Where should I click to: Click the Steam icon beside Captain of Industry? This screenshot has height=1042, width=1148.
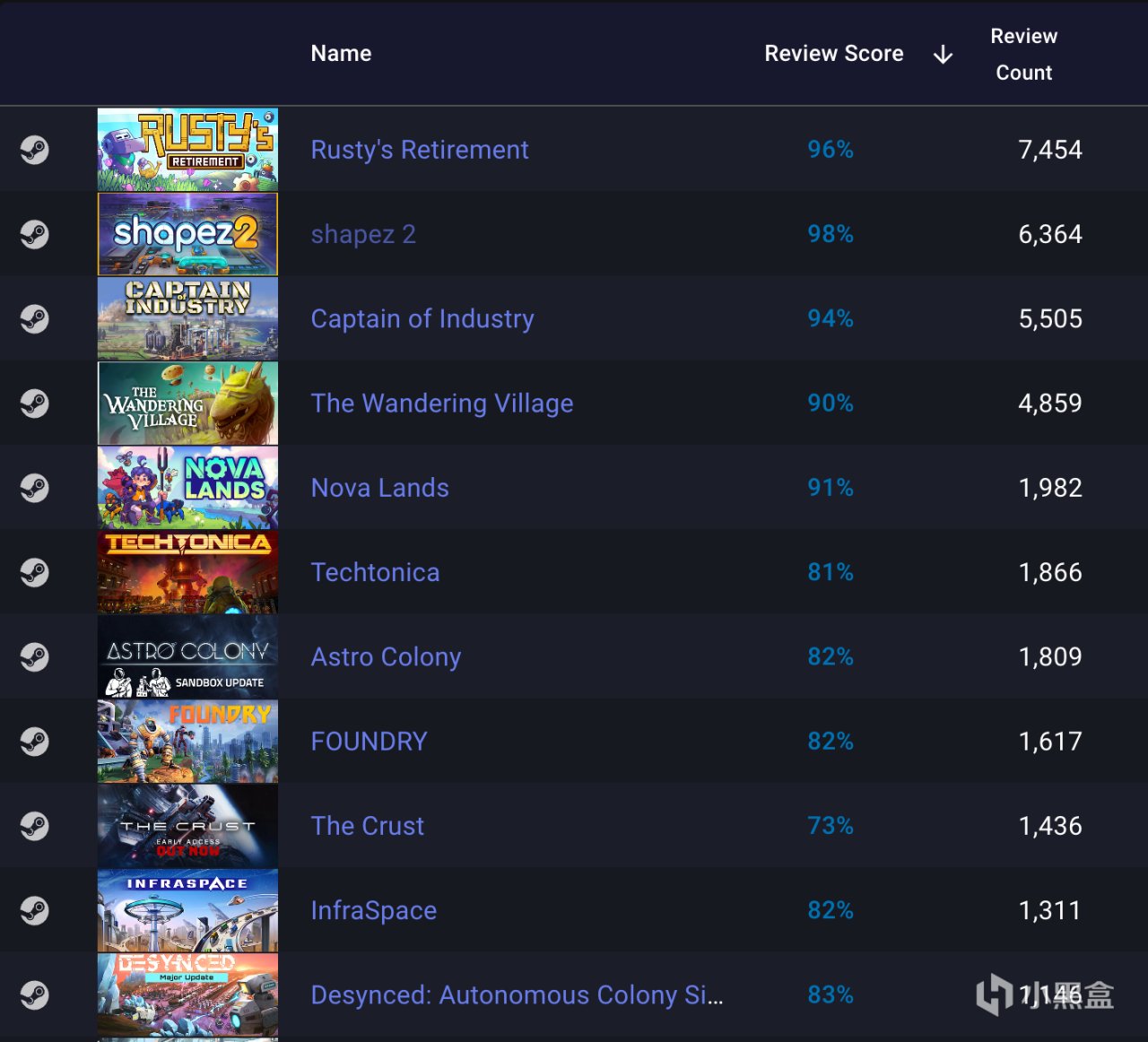34,319
